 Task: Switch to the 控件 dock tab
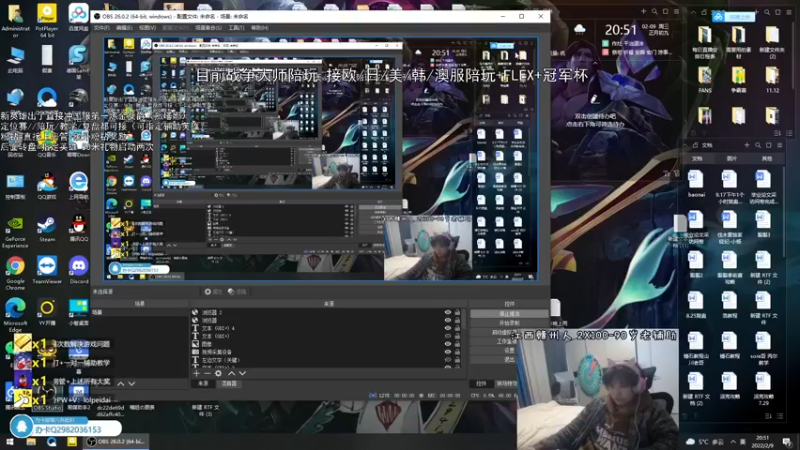click(481, 384)
